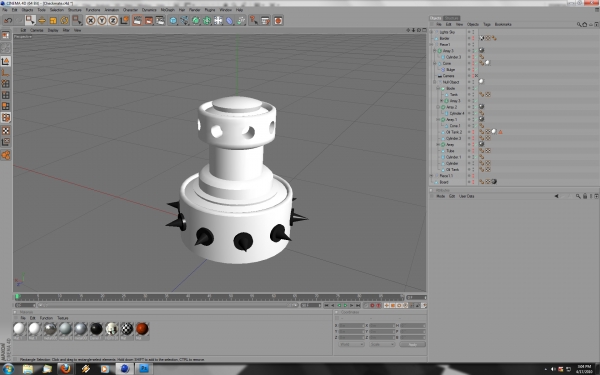The width and height of the screenshot is (600, 375).
Task: Open the World coordinate dropdown
Action: click(x=351, y=344)
